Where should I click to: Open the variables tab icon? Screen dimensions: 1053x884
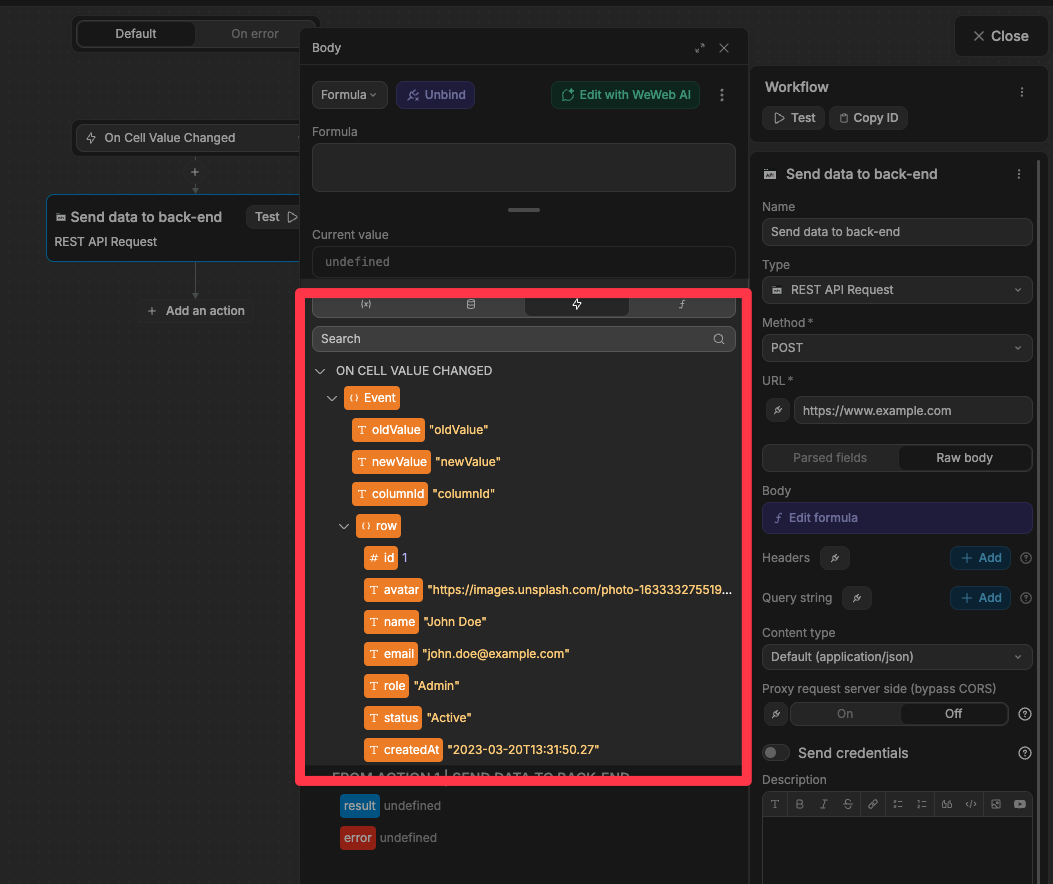click(365, 304)
